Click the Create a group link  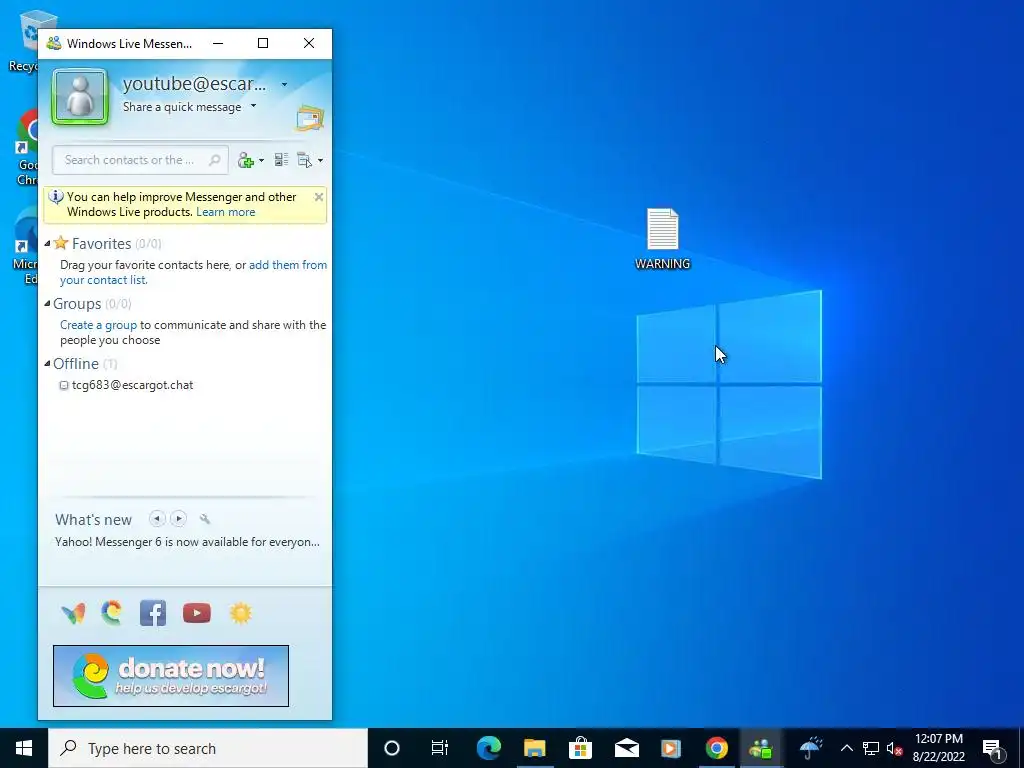pyautogui.click(x=99, y=325)
